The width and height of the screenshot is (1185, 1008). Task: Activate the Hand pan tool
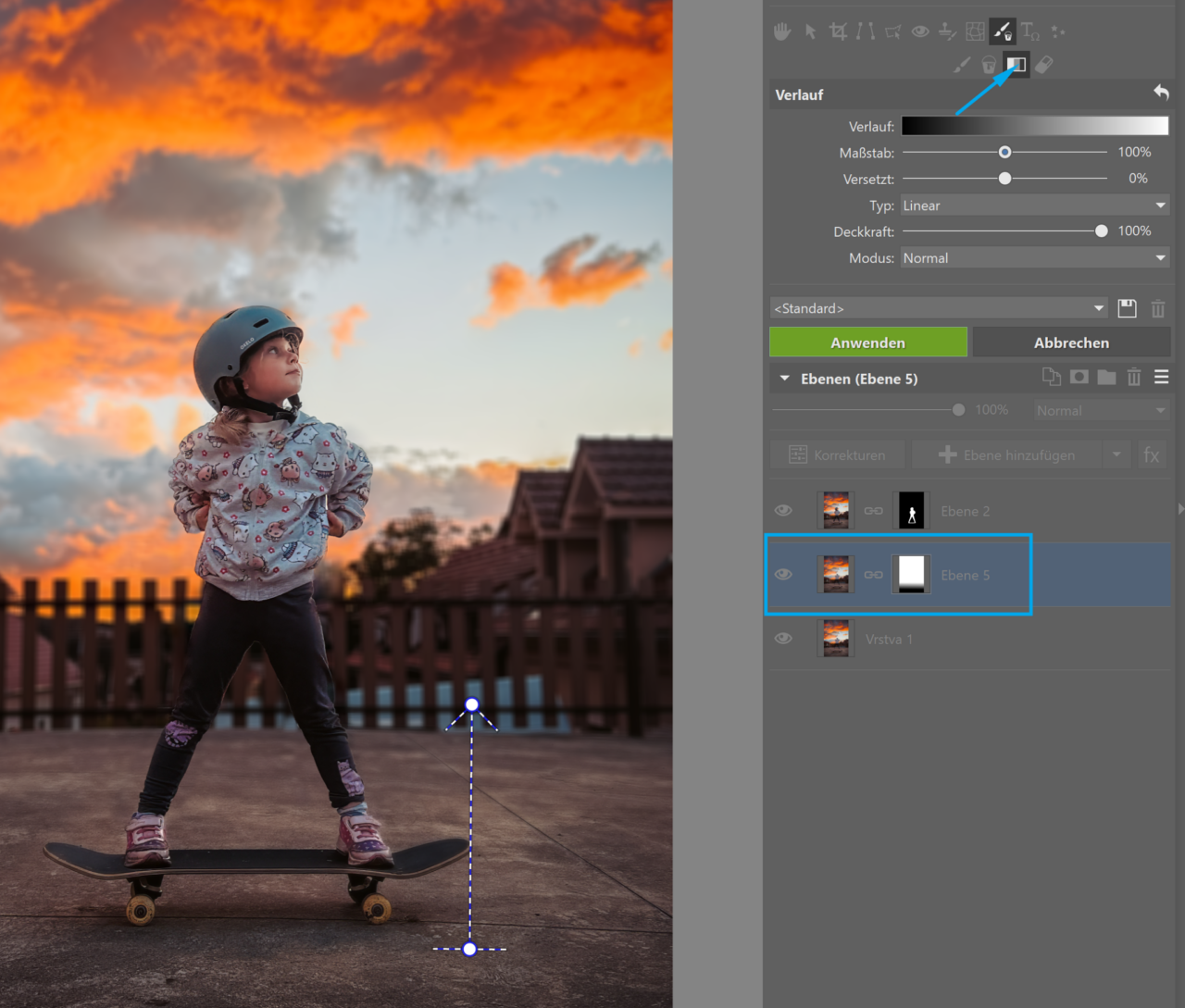pyautogui.click(x=782, y=32)
